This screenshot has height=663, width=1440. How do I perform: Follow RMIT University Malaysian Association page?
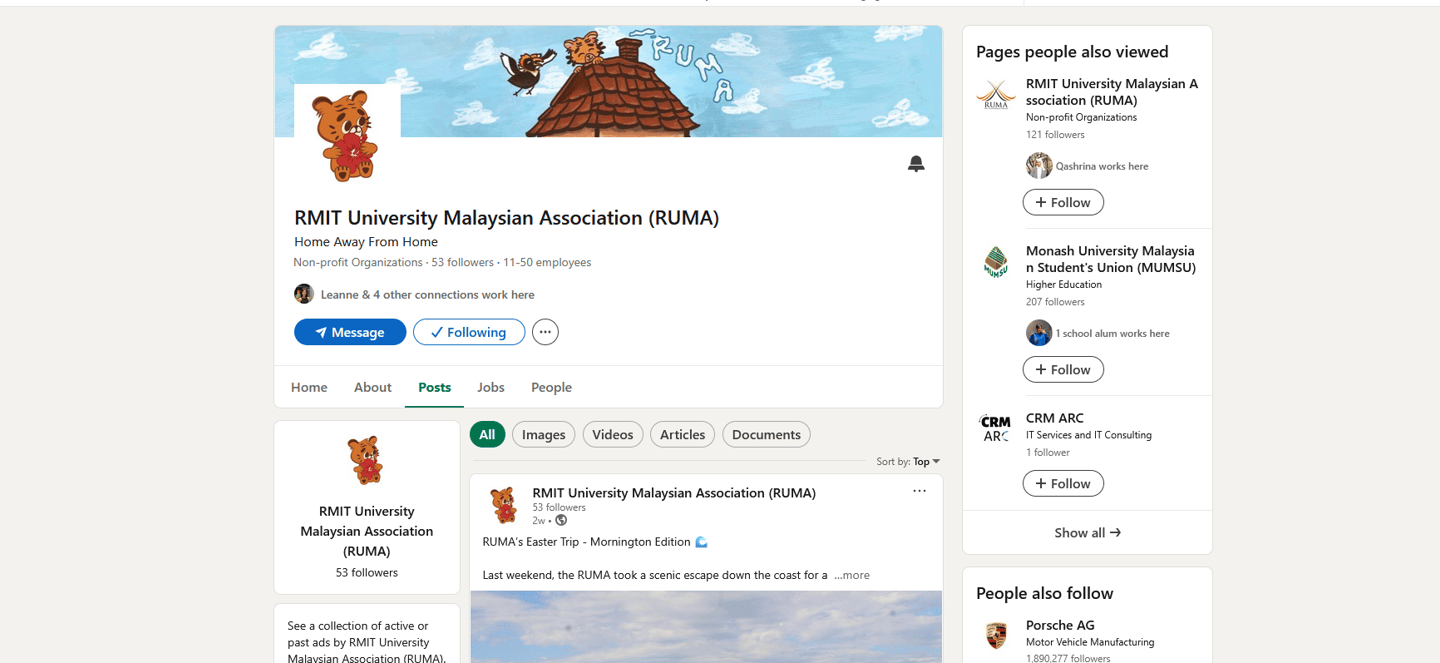[x=1063, y=202]
